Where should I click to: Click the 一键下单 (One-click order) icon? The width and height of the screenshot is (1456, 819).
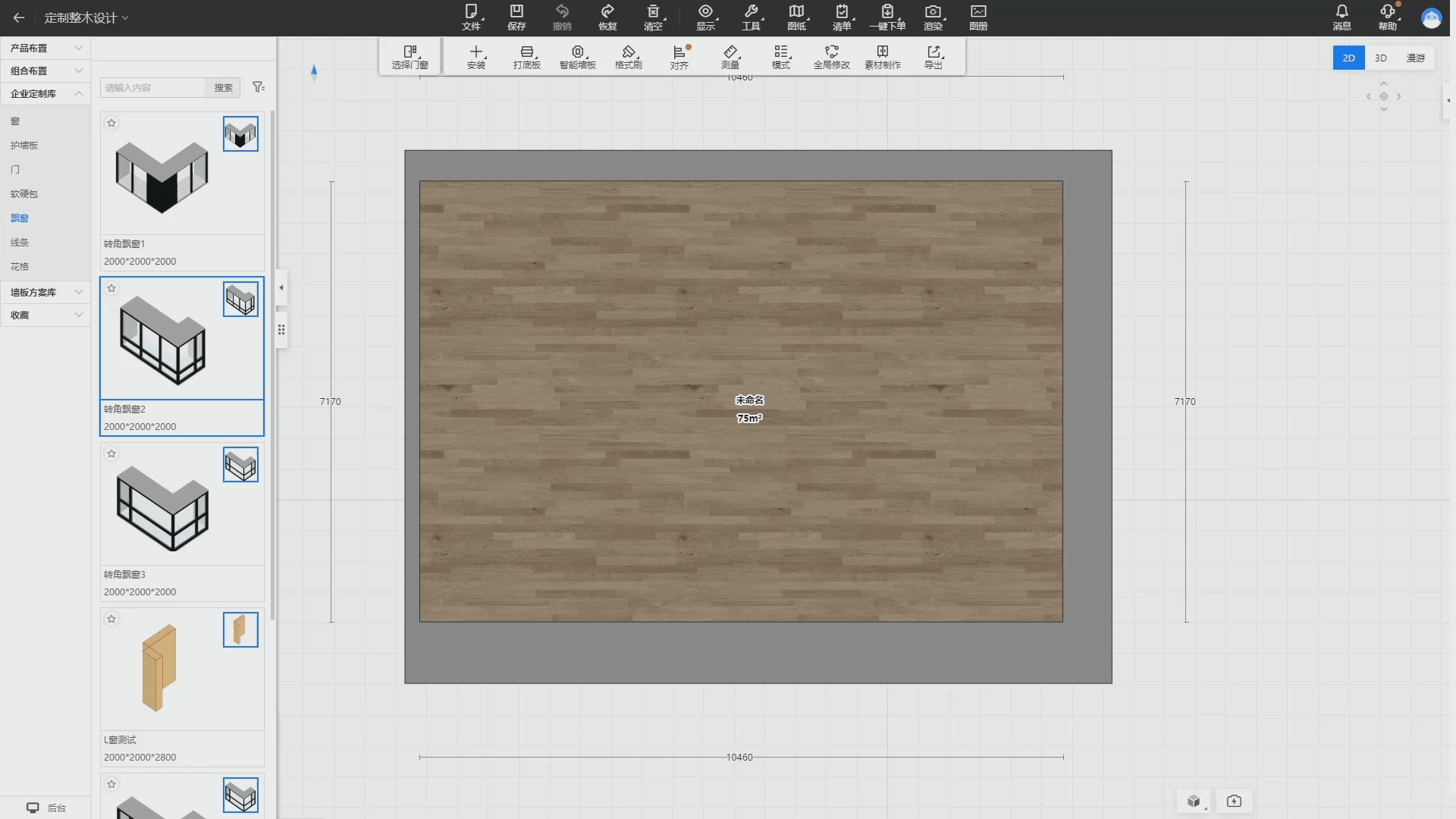pos(887,17)
